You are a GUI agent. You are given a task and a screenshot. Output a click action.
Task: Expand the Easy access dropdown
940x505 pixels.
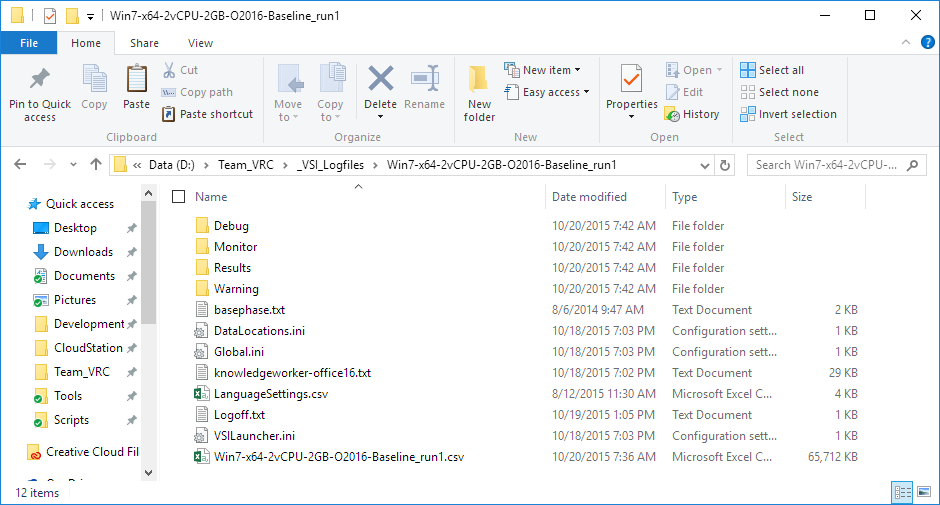tap(586, 92)
